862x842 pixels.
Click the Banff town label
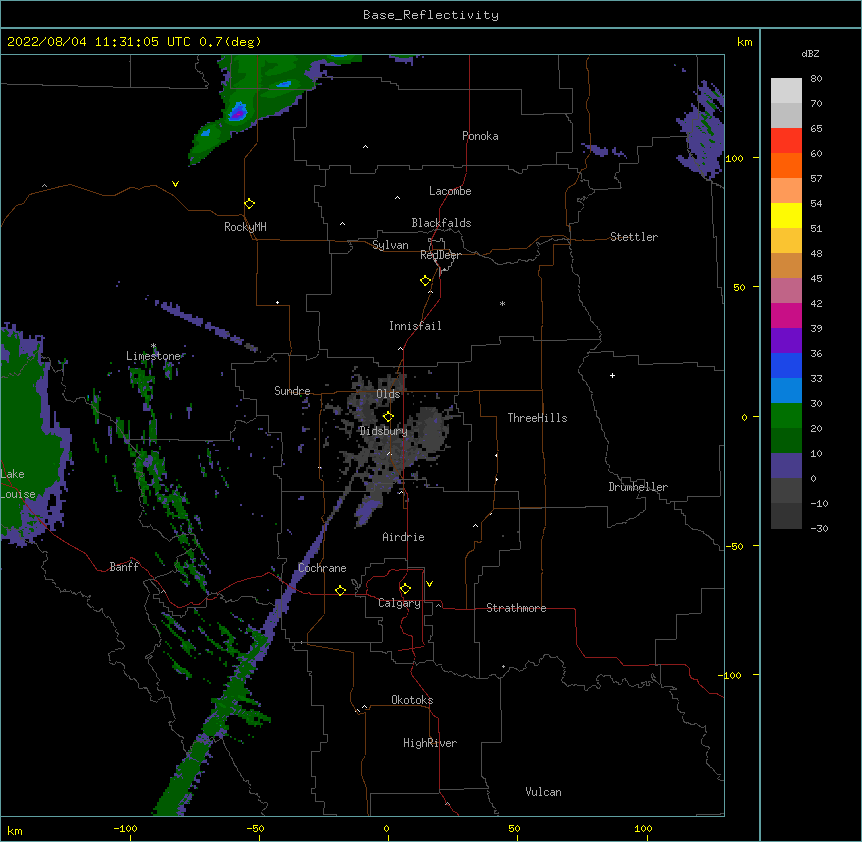pyautogui.click(x=124, y=567)
